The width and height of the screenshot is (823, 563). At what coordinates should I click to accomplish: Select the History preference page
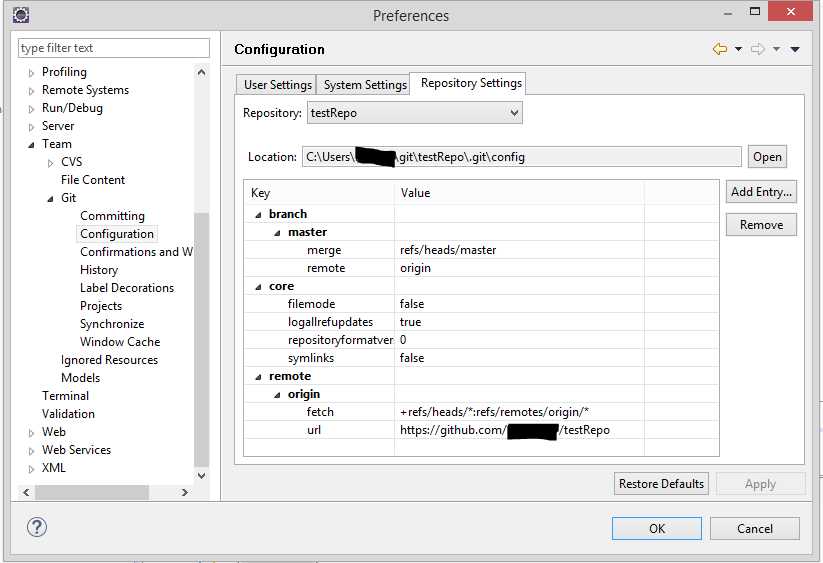pyautogui.click(x=99, y=270)
